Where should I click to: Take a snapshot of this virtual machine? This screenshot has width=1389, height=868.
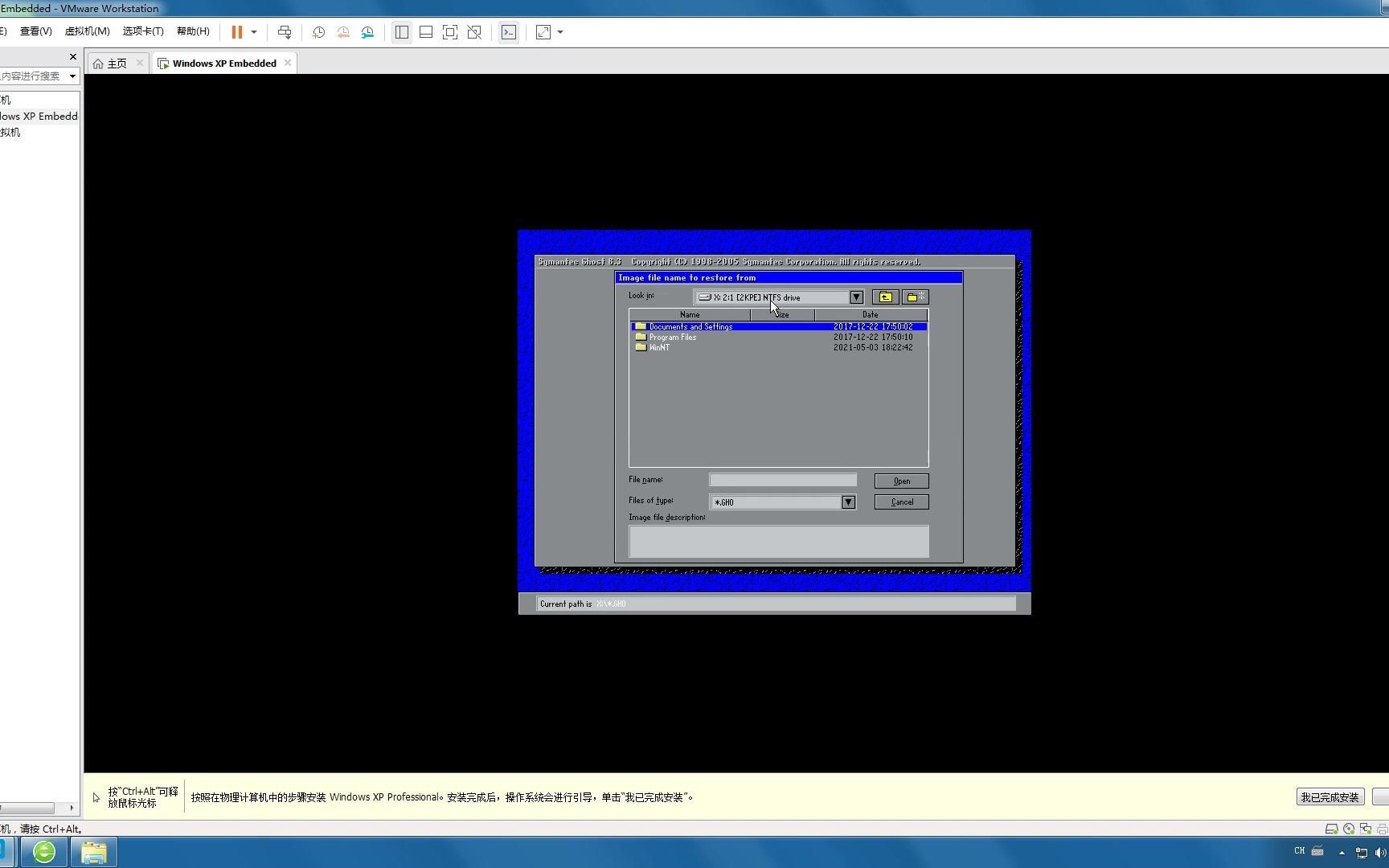(318, 32)
